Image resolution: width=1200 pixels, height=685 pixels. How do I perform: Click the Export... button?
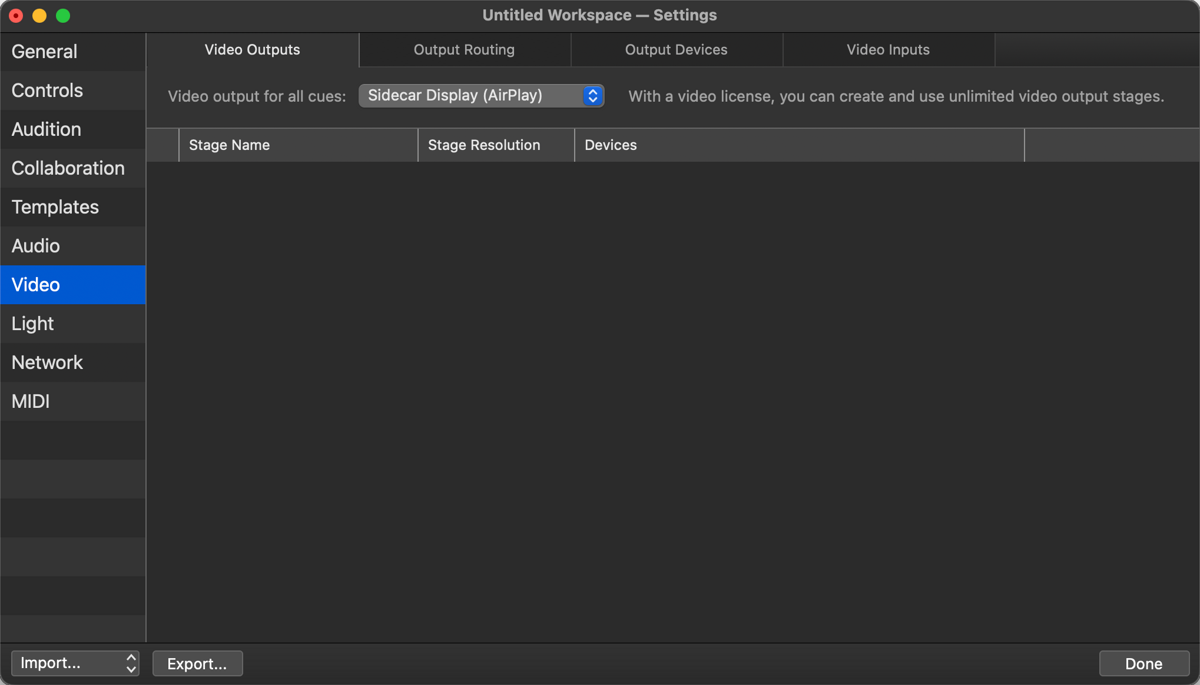[x=197, y=663]
